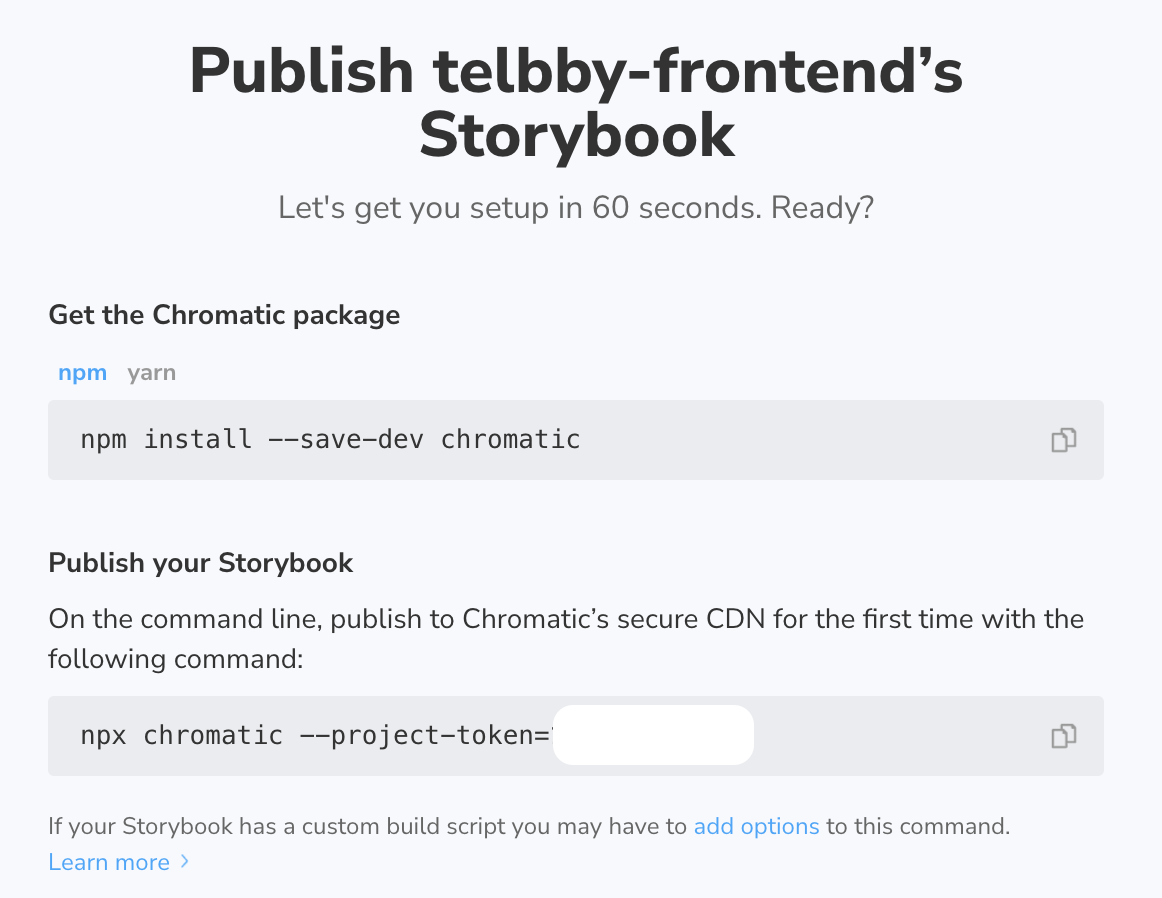This screenshot has height=898, width=1162.
Task: Click the Publish your Storybook heading
Action: tap(200, 563)
